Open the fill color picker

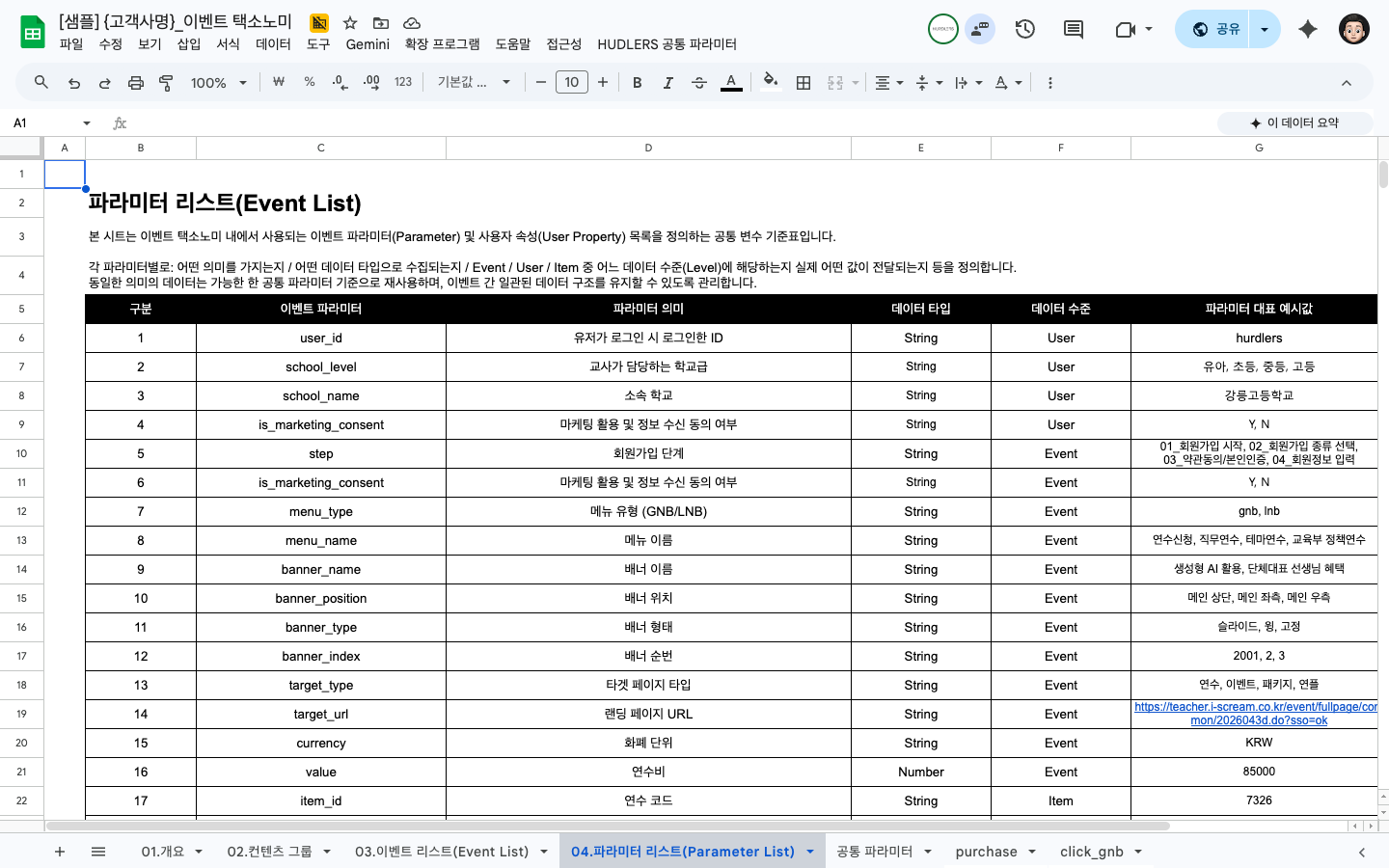tap(770, 83)
